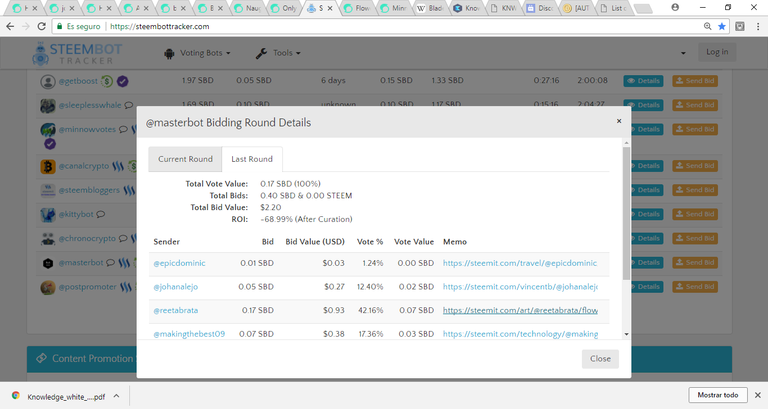Click the steem icon beside @masterbot
Image resolution: width=768 pixels, height=409 pixels.
click(x=124, y=263)
